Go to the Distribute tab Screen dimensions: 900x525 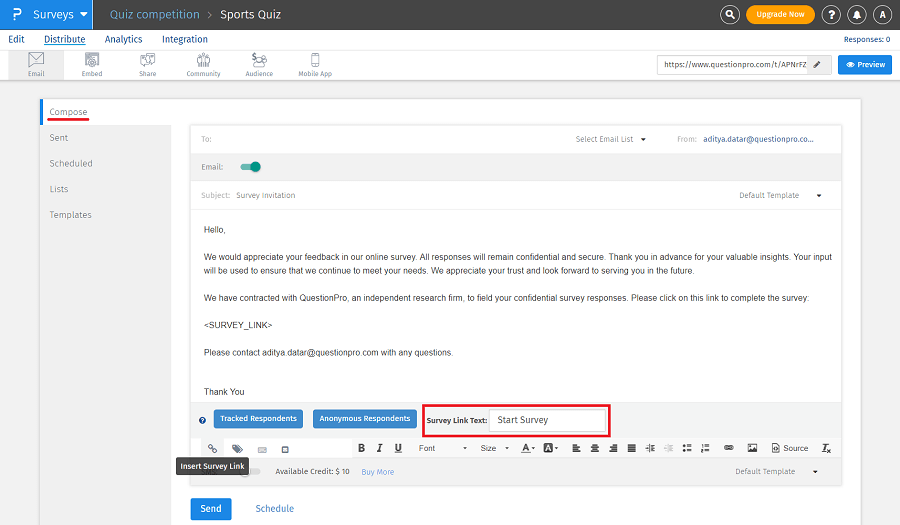[x=64, y=39]
